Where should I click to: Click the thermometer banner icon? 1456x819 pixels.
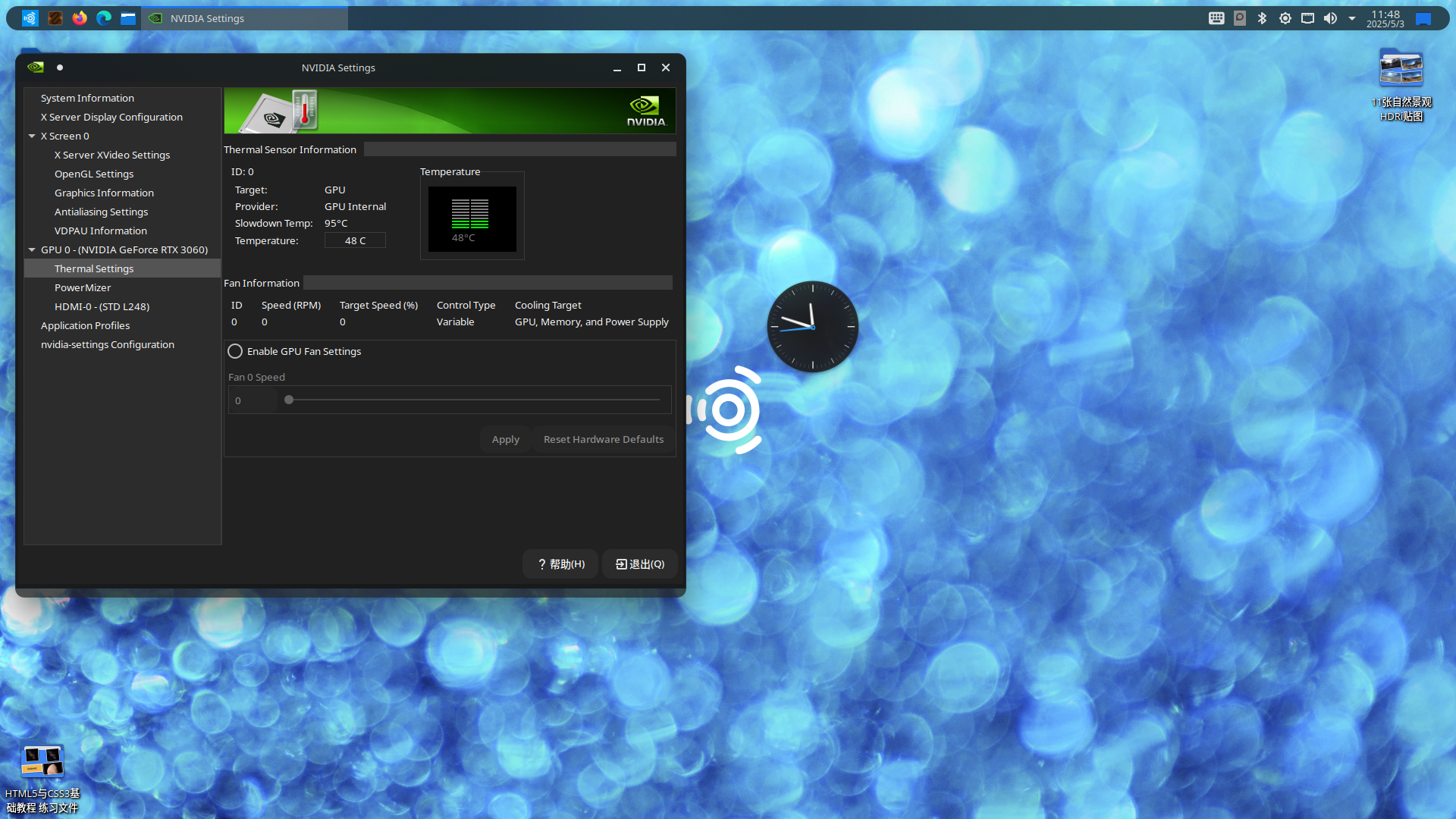[305, 110]
